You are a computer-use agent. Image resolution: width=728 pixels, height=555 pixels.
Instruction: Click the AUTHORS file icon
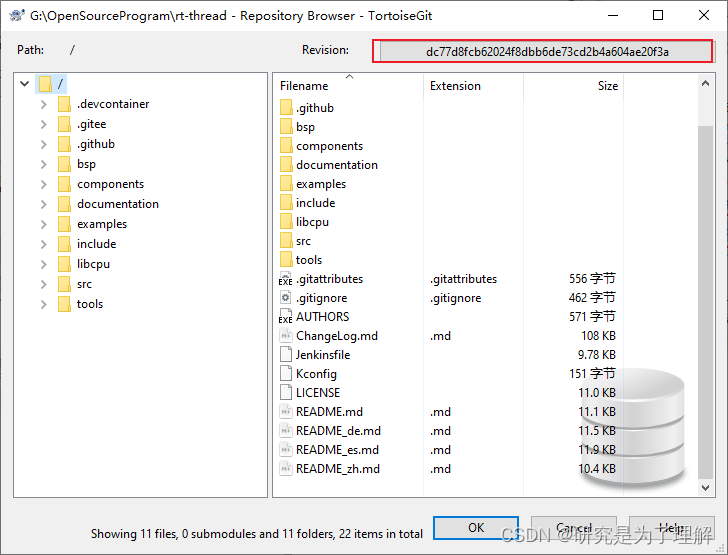(x=286, y=317)
